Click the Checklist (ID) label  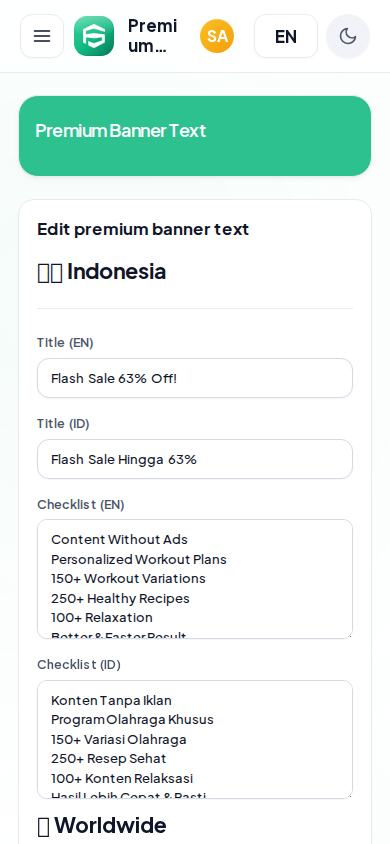click(79, 665)
